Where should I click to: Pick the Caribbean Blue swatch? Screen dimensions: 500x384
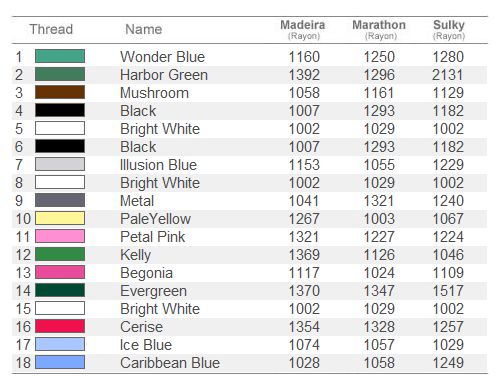[60, 362]
